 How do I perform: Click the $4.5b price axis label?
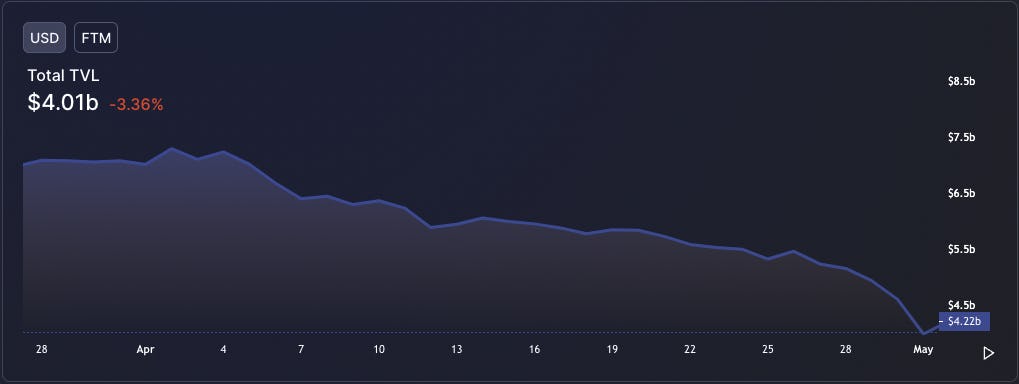tap(962, 305)
